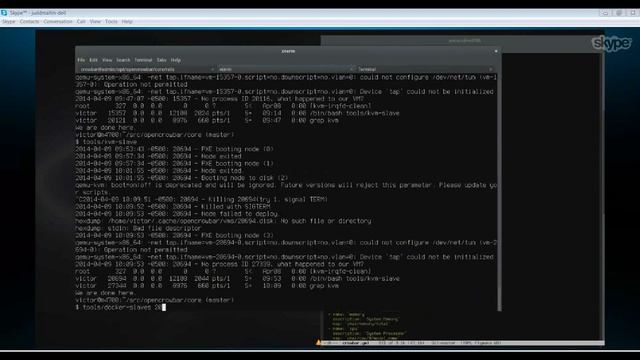640x360 pixels.
Task: Open the Call menu
Action: pyautogui.click(x=81, y=22)
